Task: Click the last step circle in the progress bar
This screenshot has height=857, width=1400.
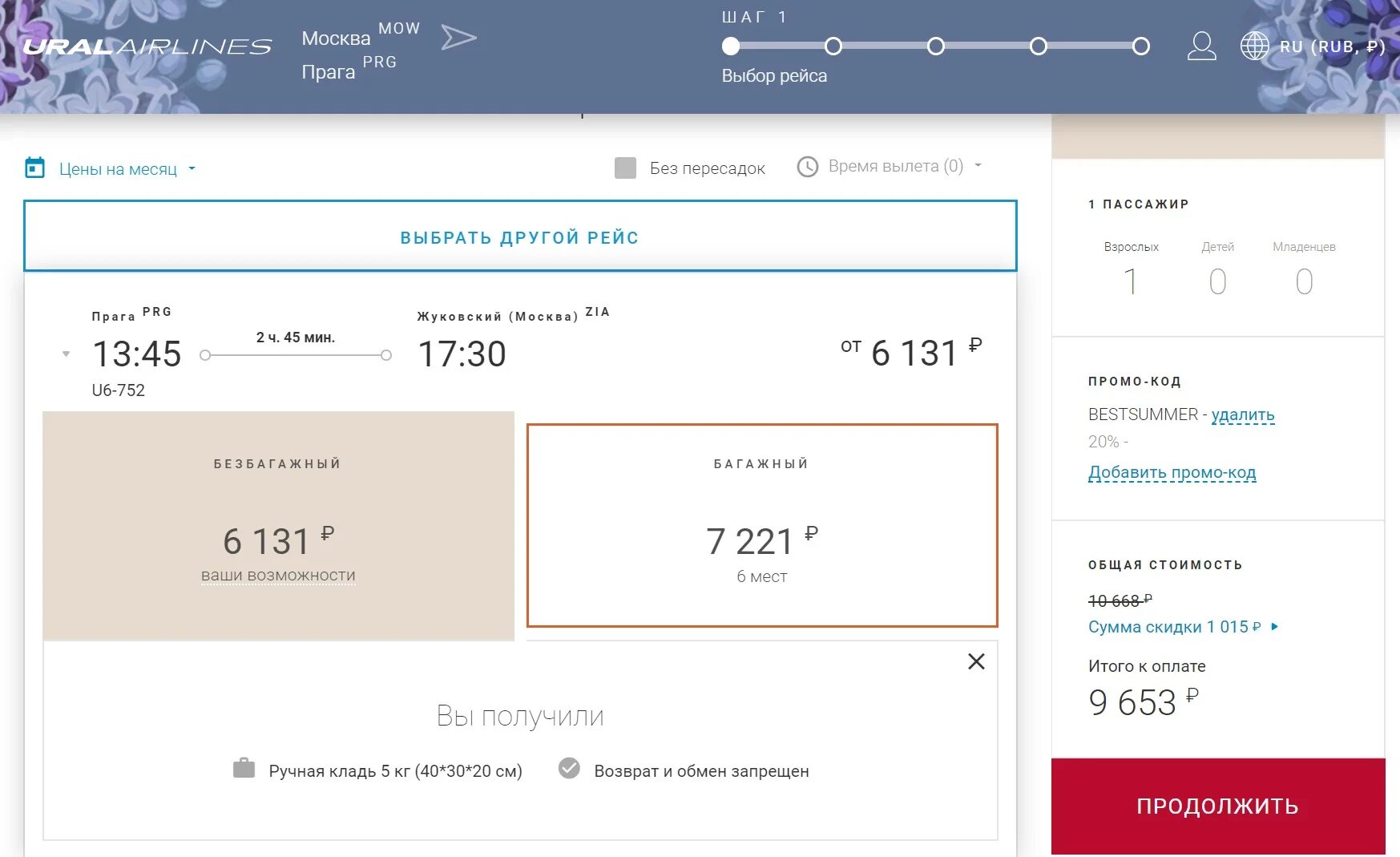Action: 1141,46
